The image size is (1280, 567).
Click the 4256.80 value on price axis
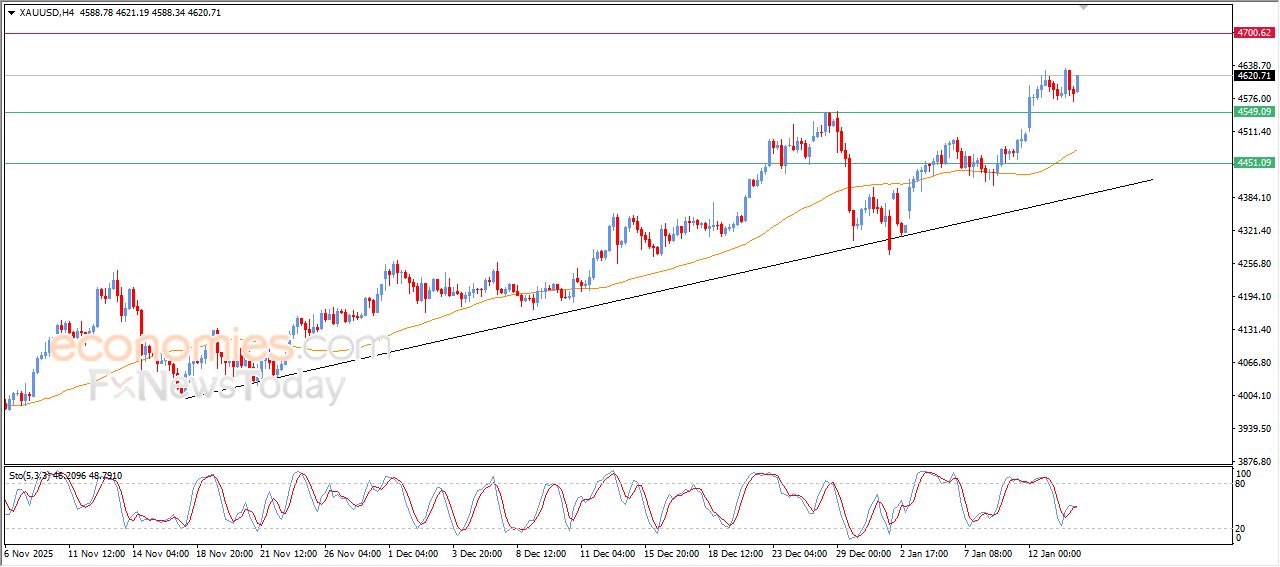click(1253, 264)
